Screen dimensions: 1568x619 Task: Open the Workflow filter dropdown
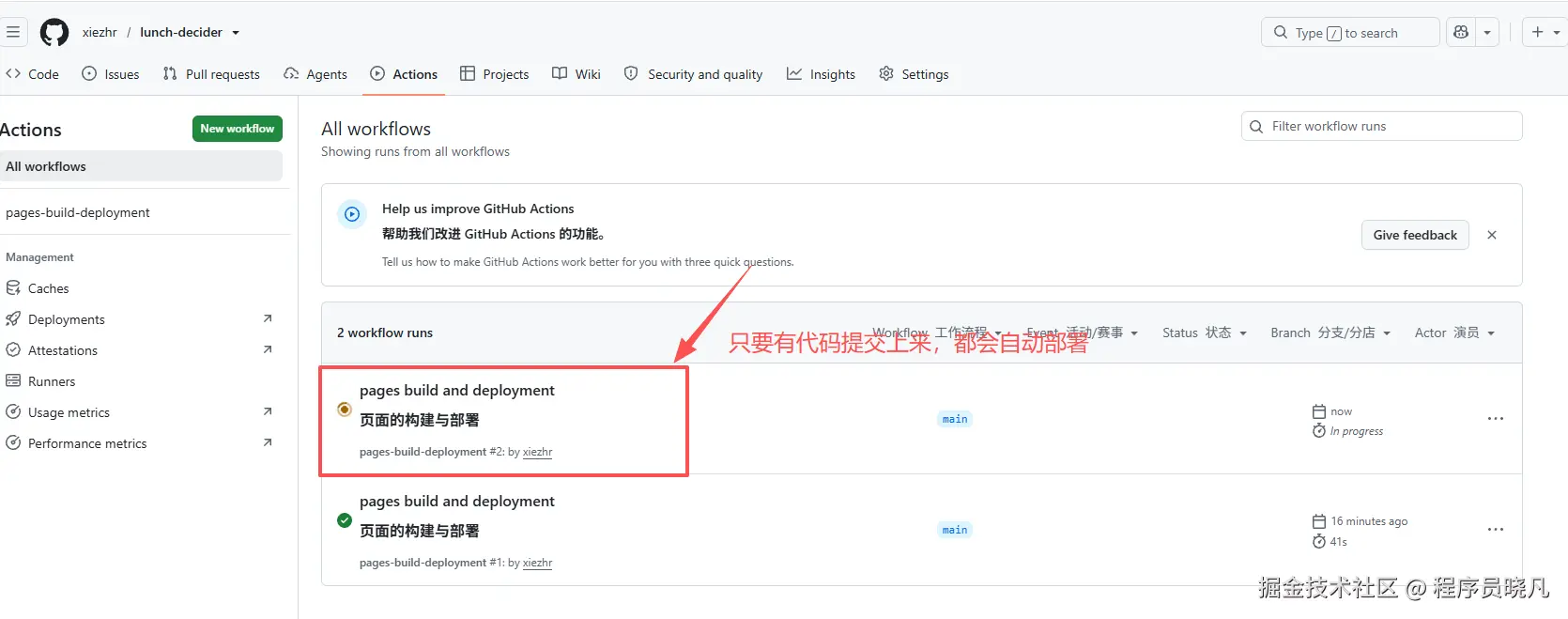pos(937,333)
